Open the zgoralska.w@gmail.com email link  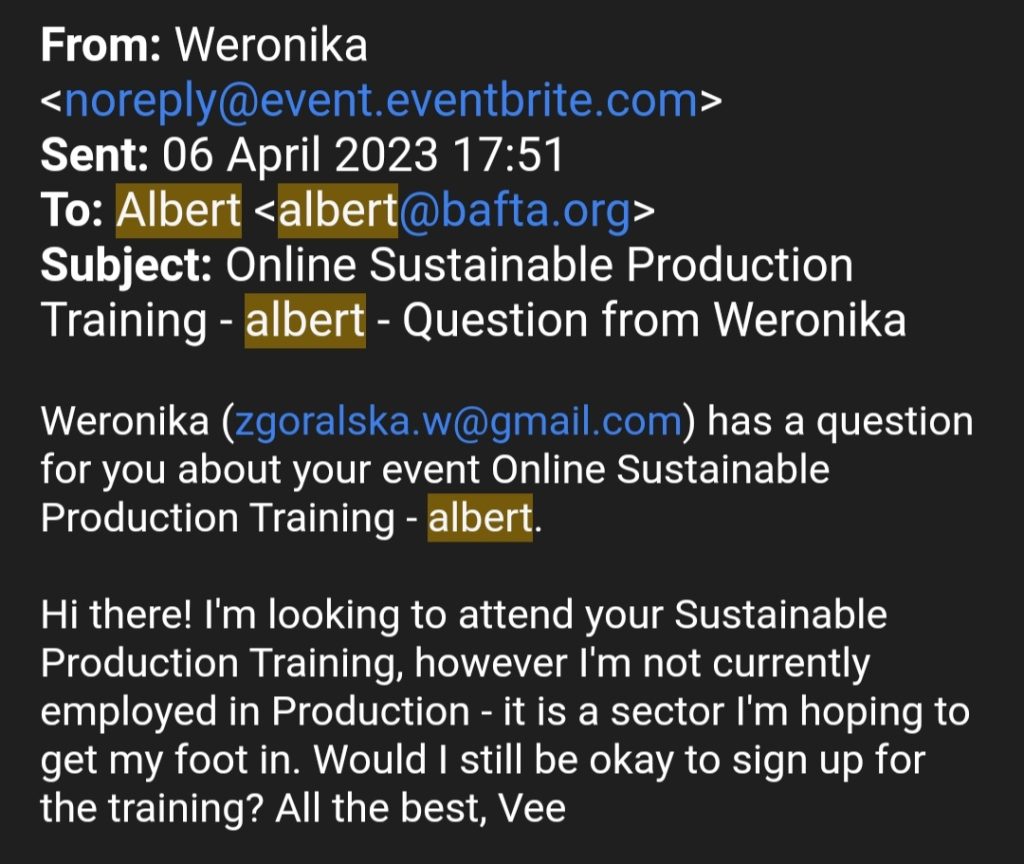point(458,421)
